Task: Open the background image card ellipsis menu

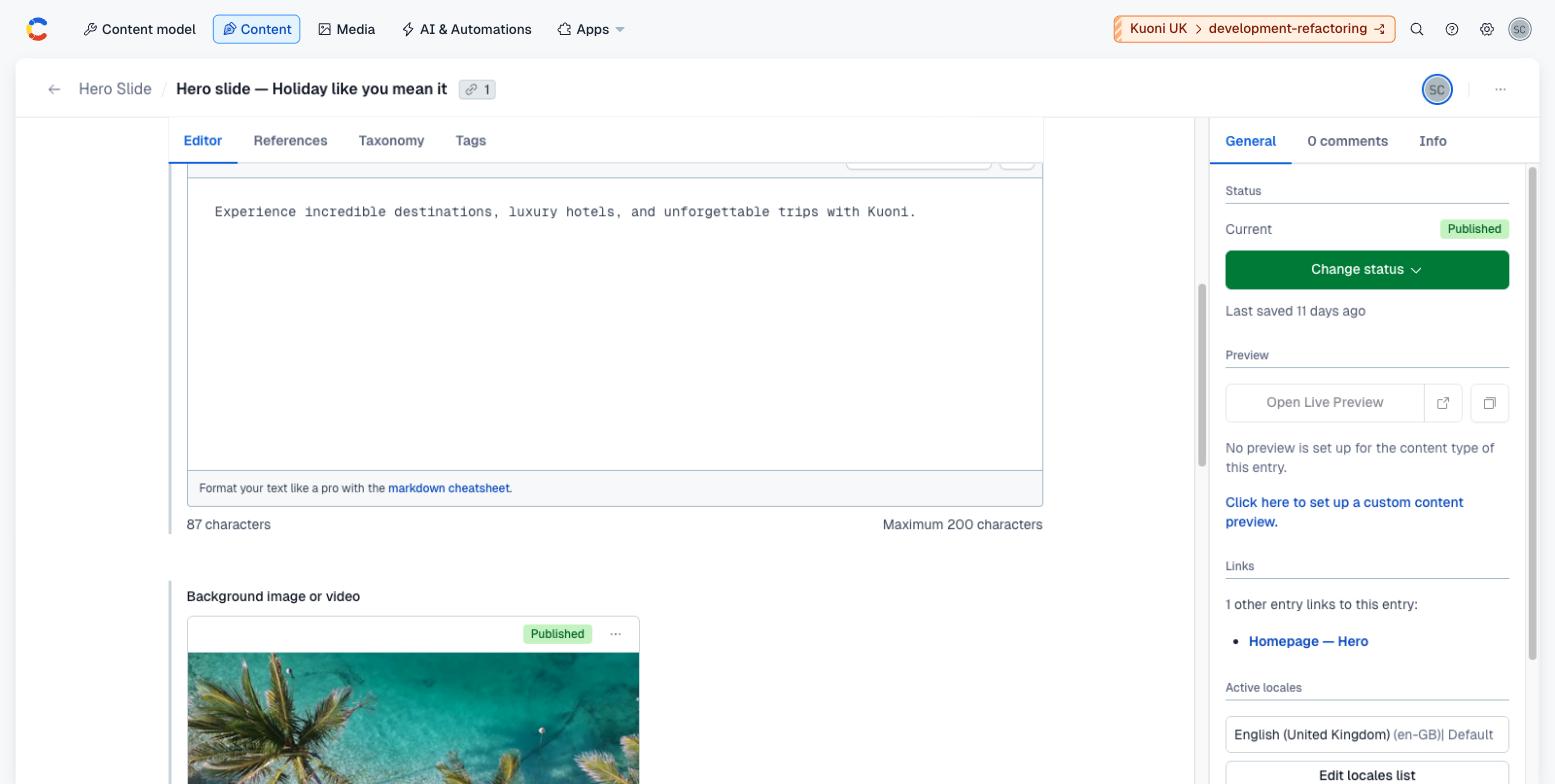Action: point(616,634)
